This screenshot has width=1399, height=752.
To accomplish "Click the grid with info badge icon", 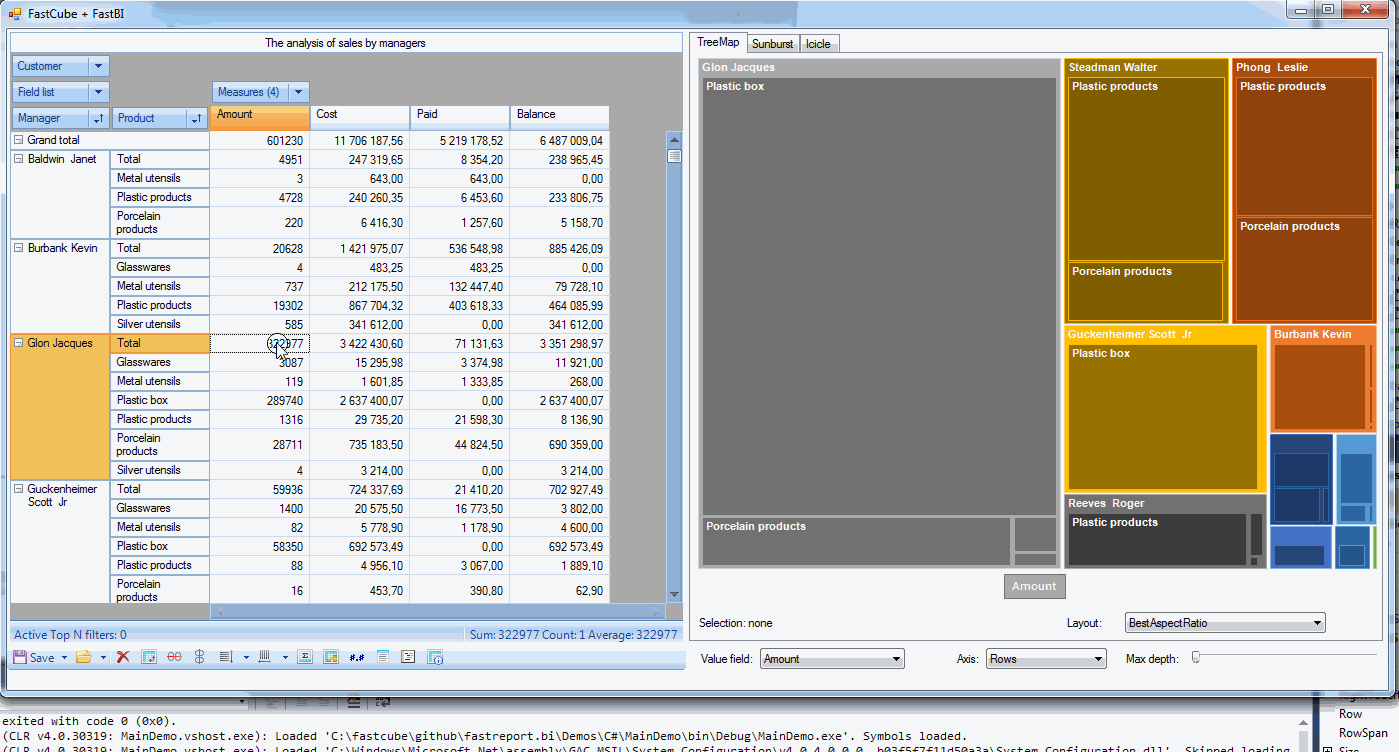I will tap(435, 657).
